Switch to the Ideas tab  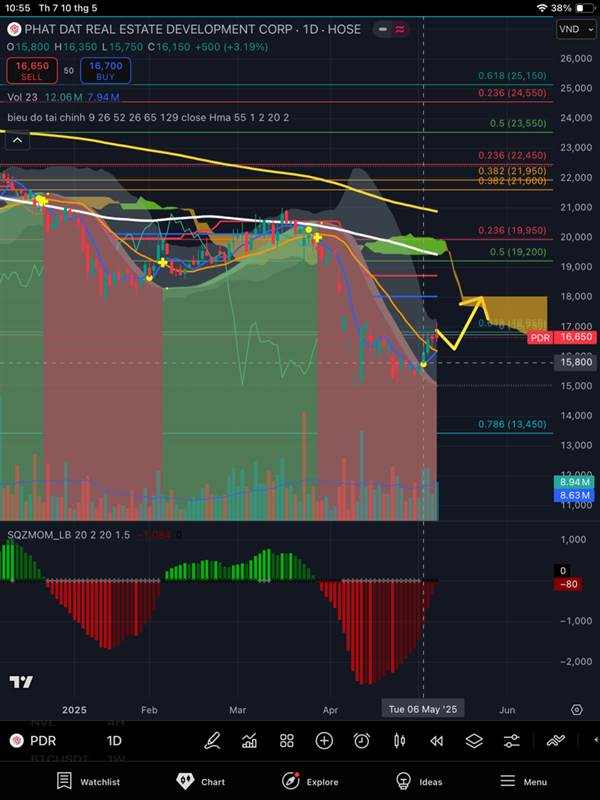point(417,781)
